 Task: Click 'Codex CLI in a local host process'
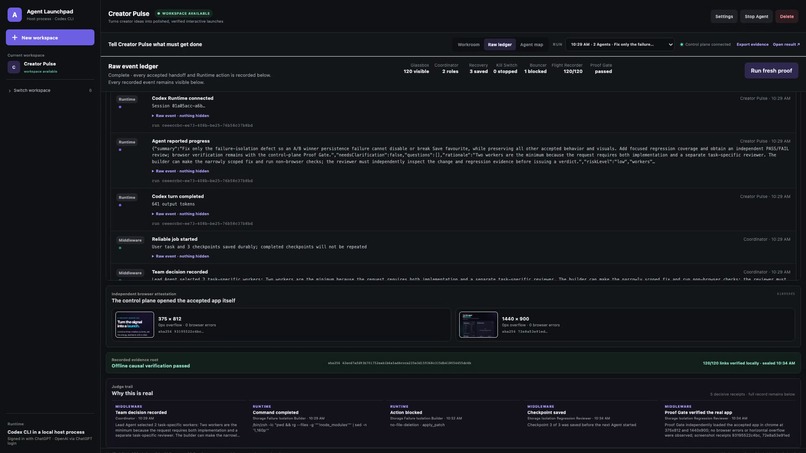[46, 432]
